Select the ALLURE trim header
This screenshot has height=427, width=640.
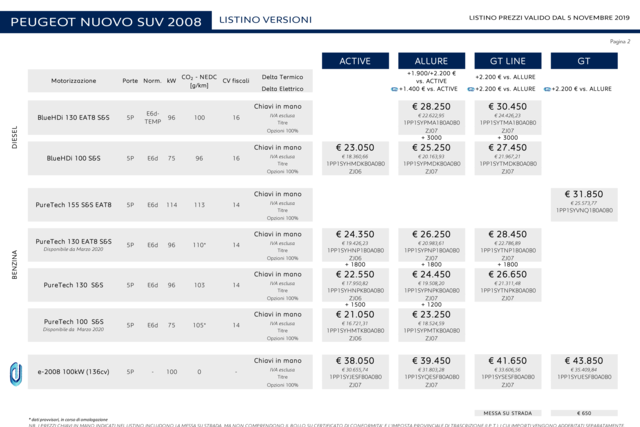coord(431,61)
